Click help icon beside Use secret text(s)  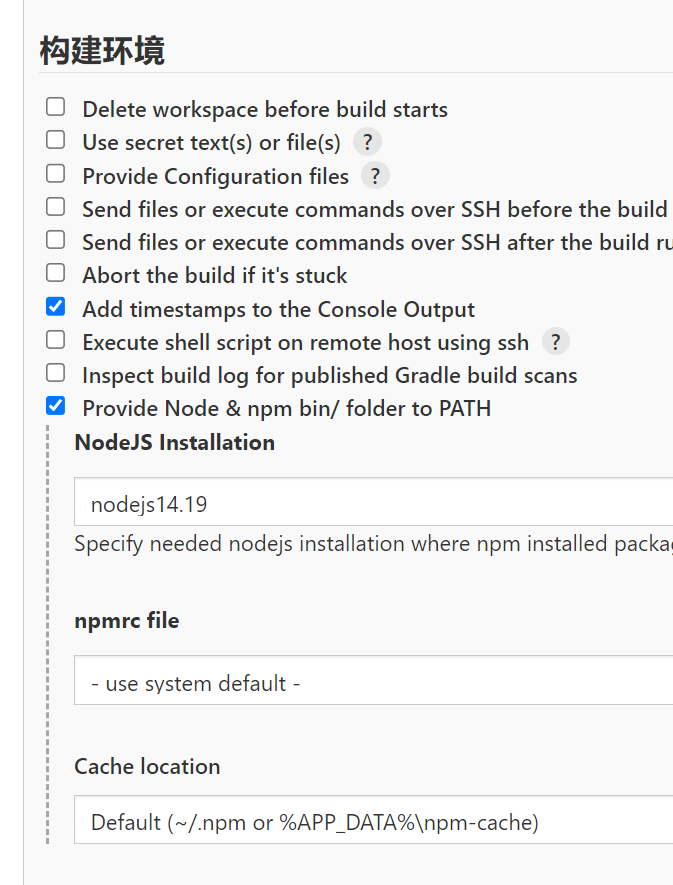pos(367,143)
